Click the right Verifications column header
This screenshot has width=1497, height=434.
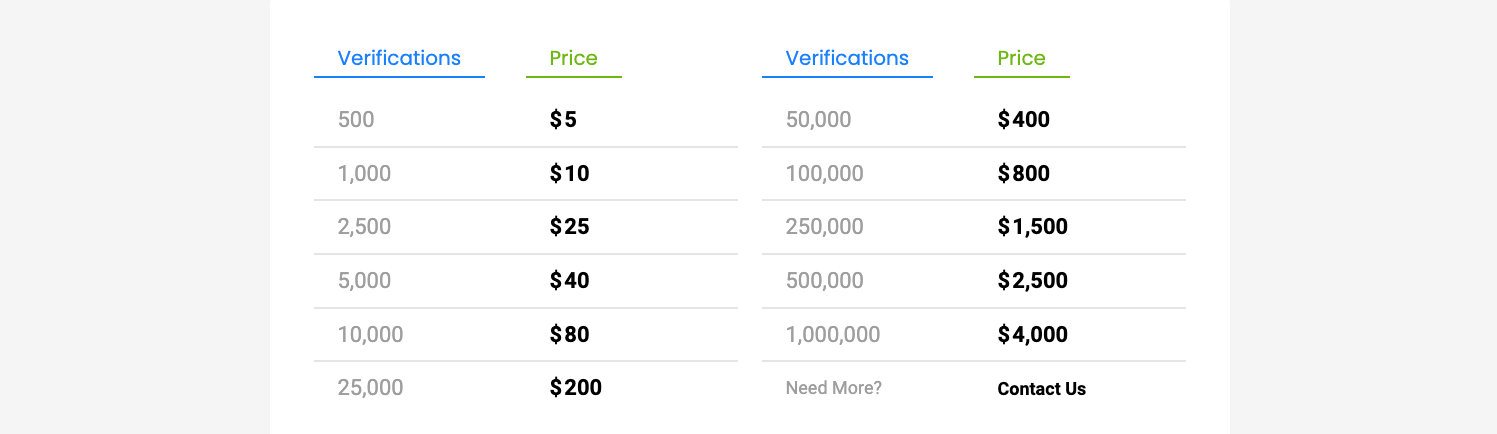point(847,58)
